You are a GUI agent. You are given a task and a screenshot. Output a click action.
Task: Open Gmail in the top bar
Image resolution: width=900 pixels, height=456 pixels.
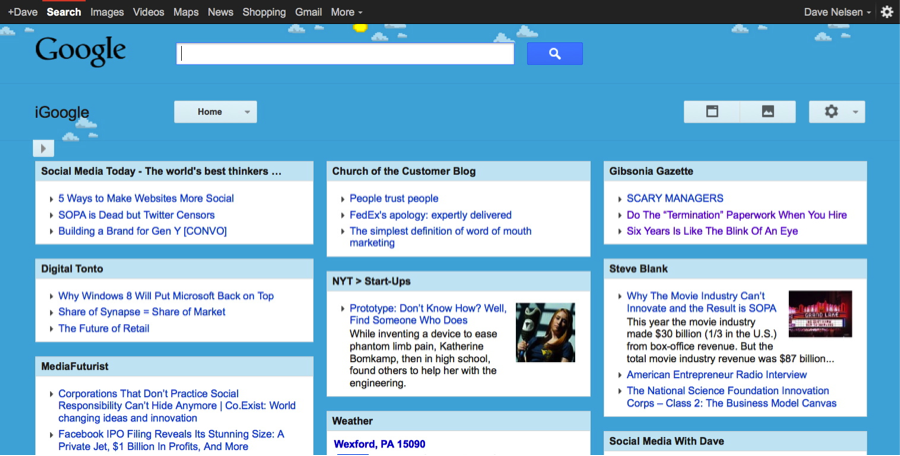click(x=308, y=12)
